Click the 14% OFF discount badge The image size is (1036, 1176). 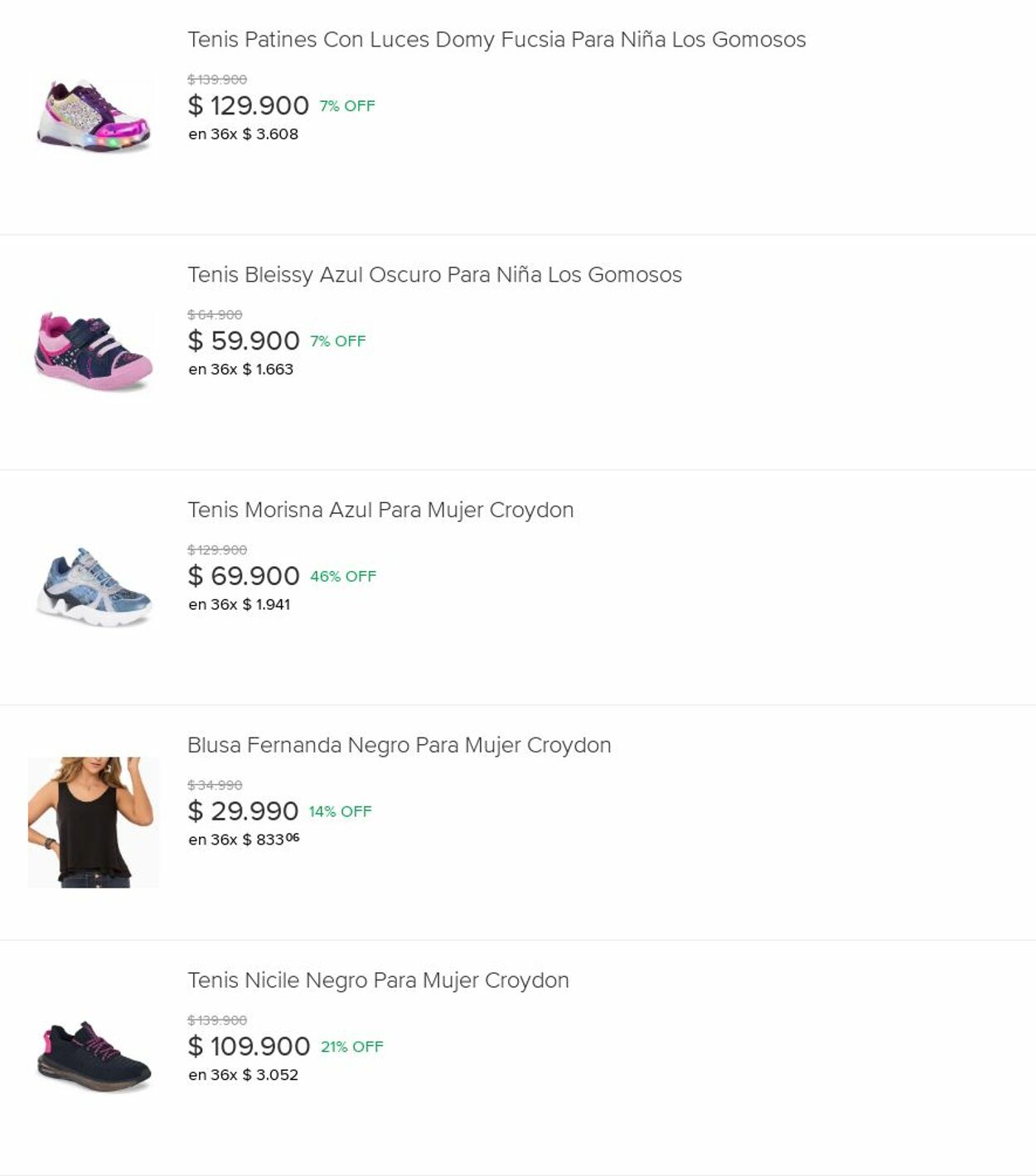coord(341,812)
